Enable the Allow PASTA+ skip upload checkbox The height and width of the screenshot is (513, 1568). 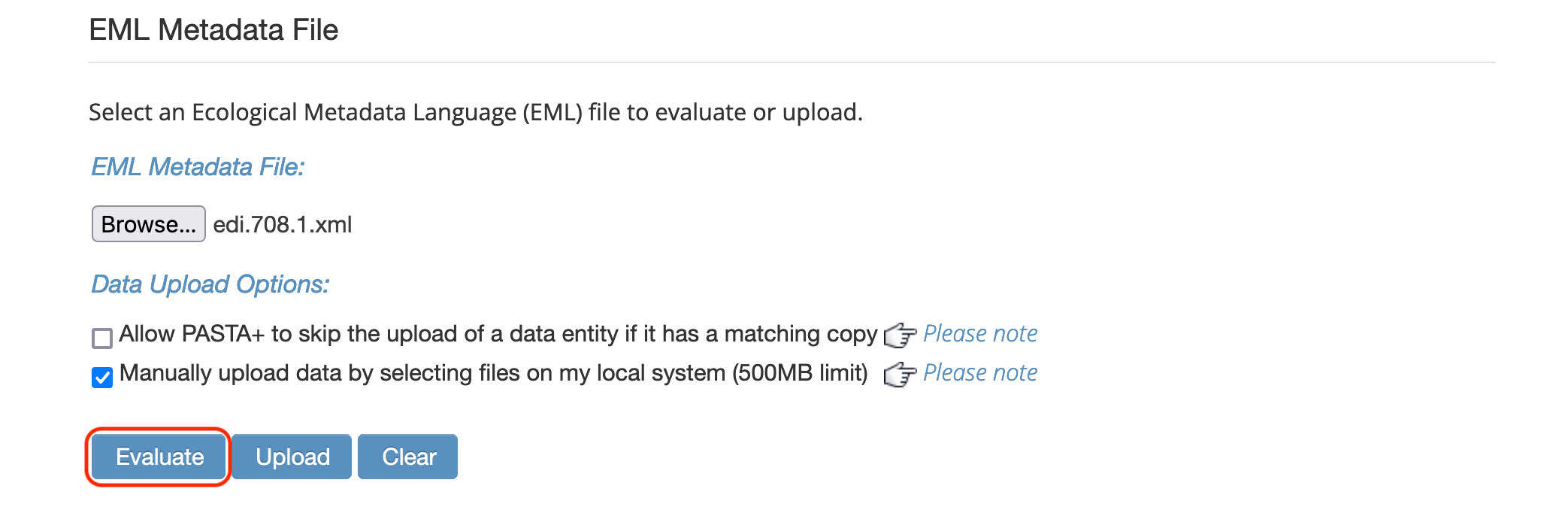(x=102, y=338)
